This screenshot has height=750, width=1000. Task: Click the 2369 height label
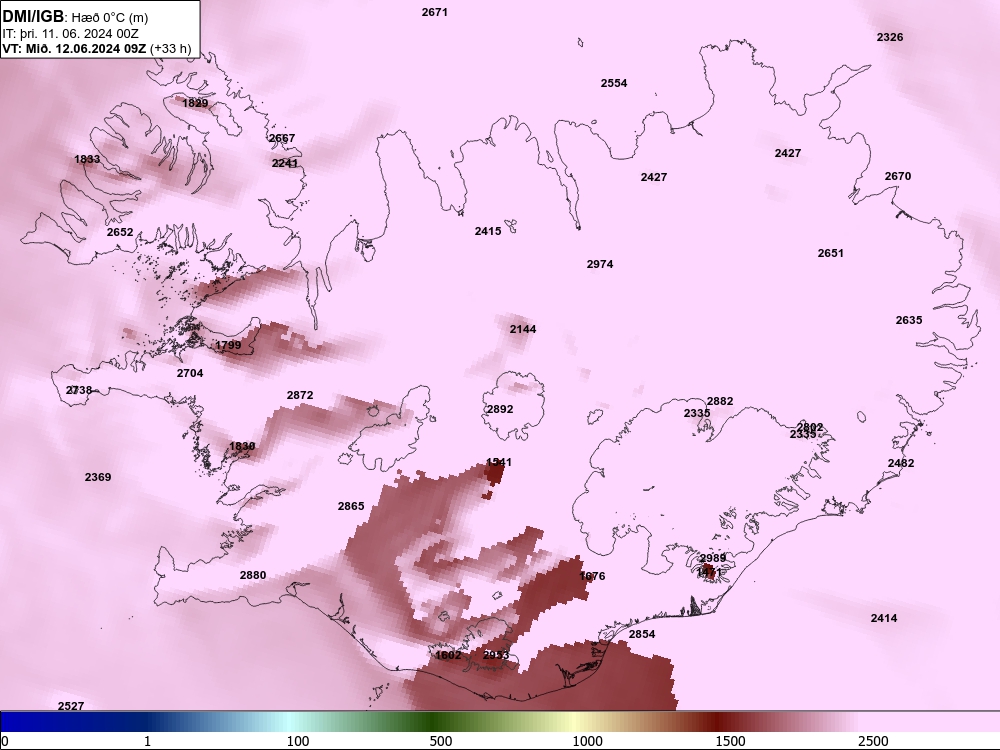click(x=98, y=477)
